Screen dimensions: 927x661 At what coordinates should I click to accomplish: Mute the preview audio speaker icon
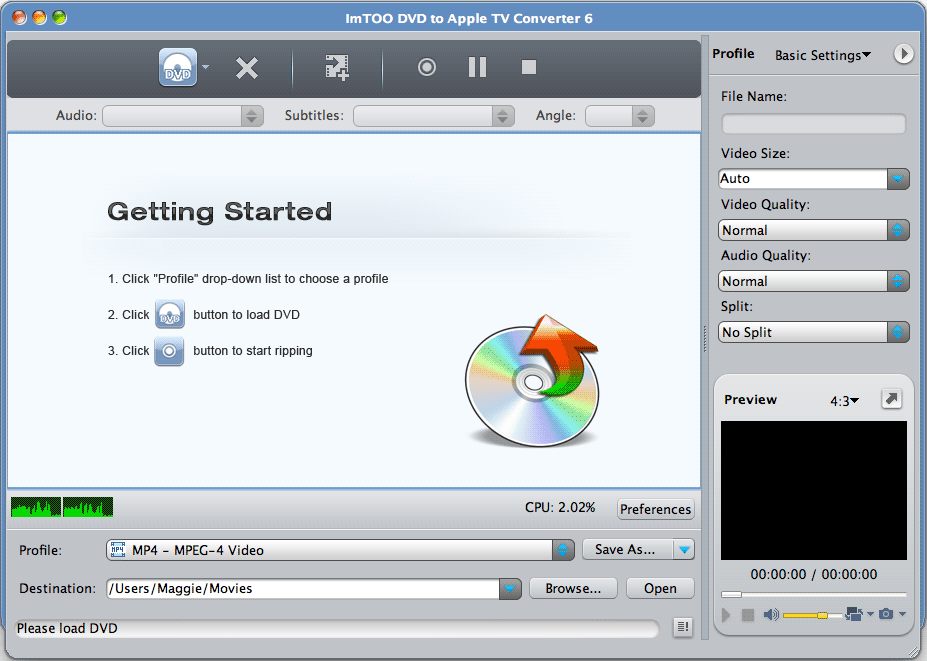coord(770,614)
